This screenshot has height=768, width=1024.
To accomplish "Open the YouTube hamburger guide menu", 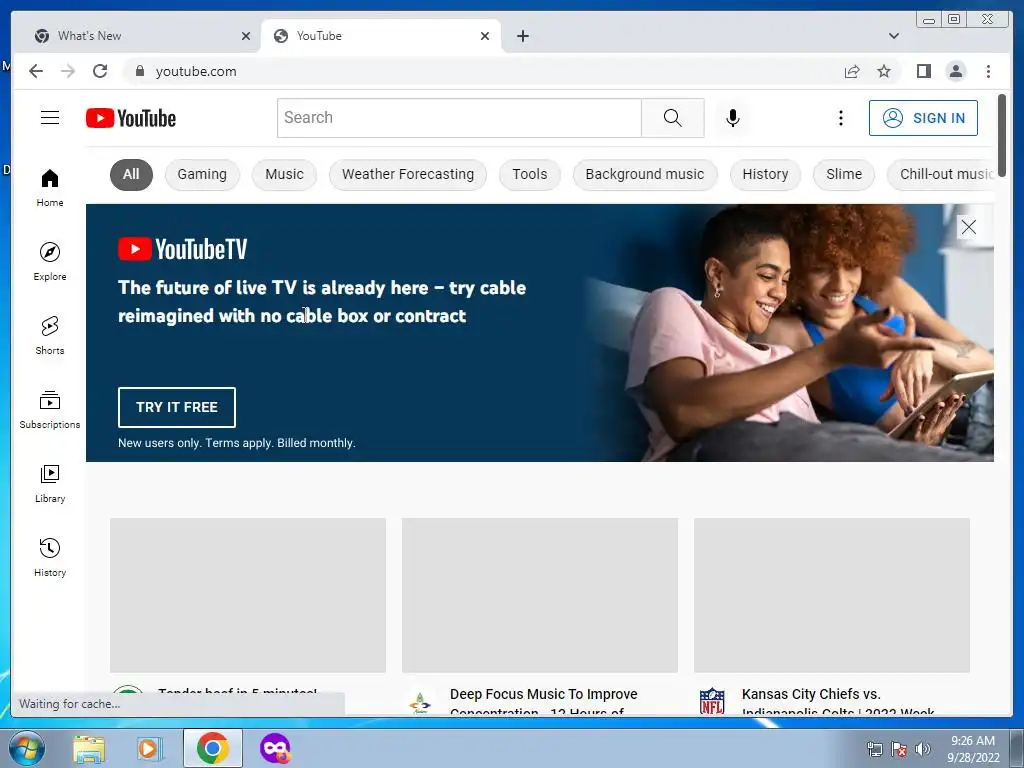I will click(x=50, y=118).
